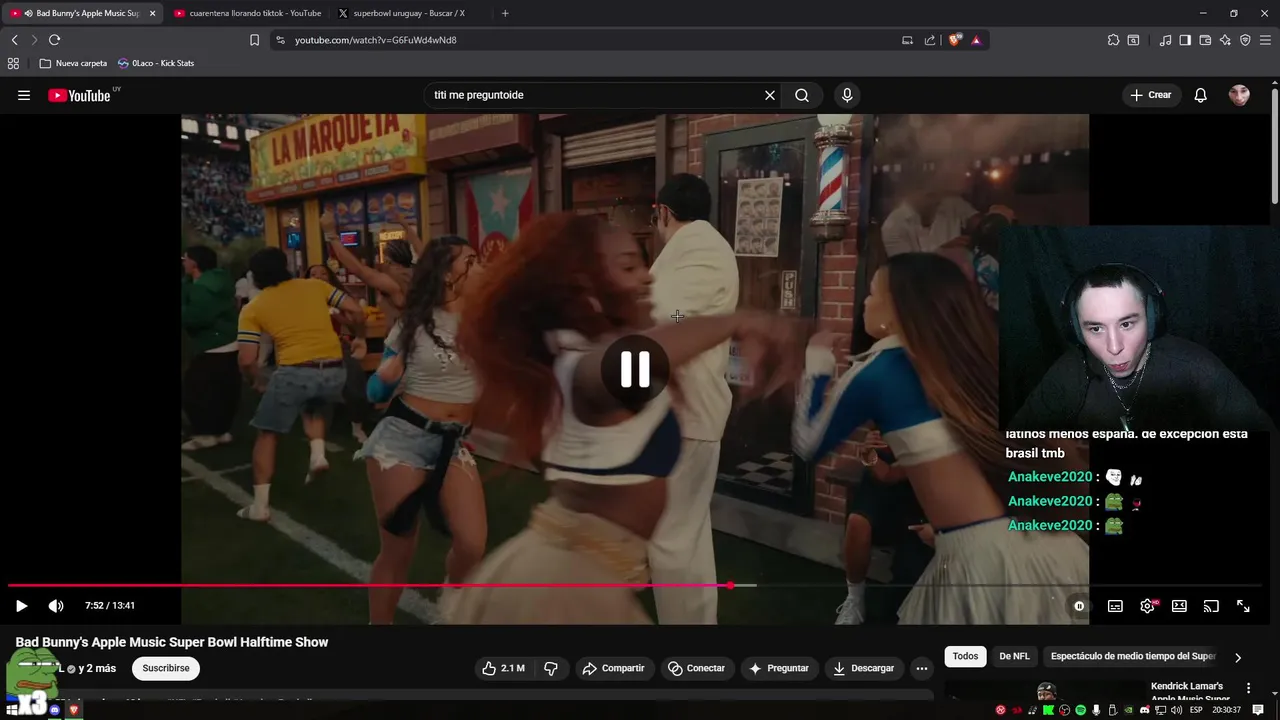Viewport: 1280px width, 720px height.
Task: Expand filter chips with right arrow
Action: click(1238, 657)
